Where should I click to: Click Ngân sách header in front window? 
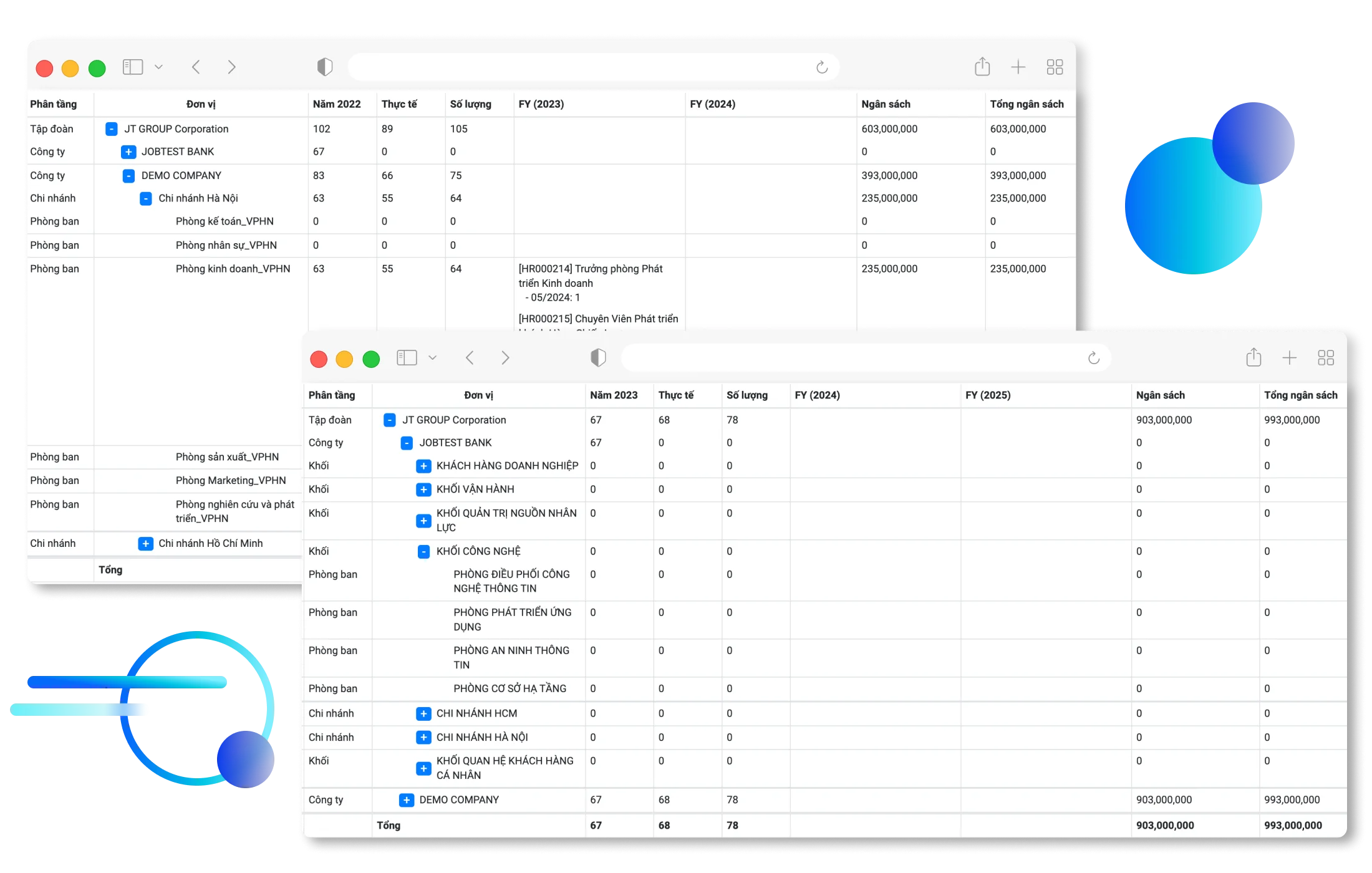[x=1161, y=395]
